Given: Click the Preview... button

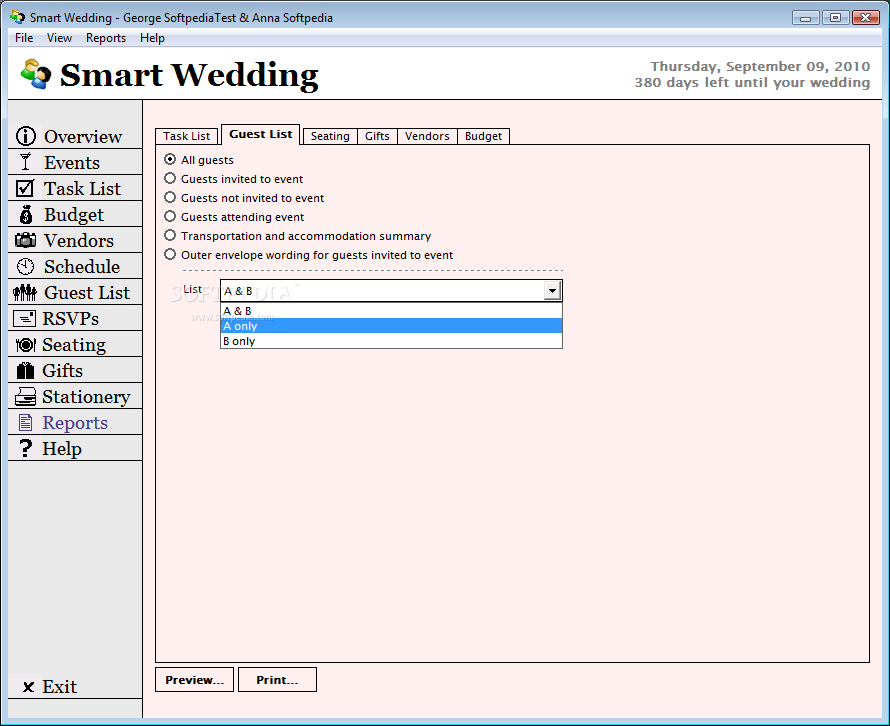Looking at the screenshot, I should click(194, 679).
